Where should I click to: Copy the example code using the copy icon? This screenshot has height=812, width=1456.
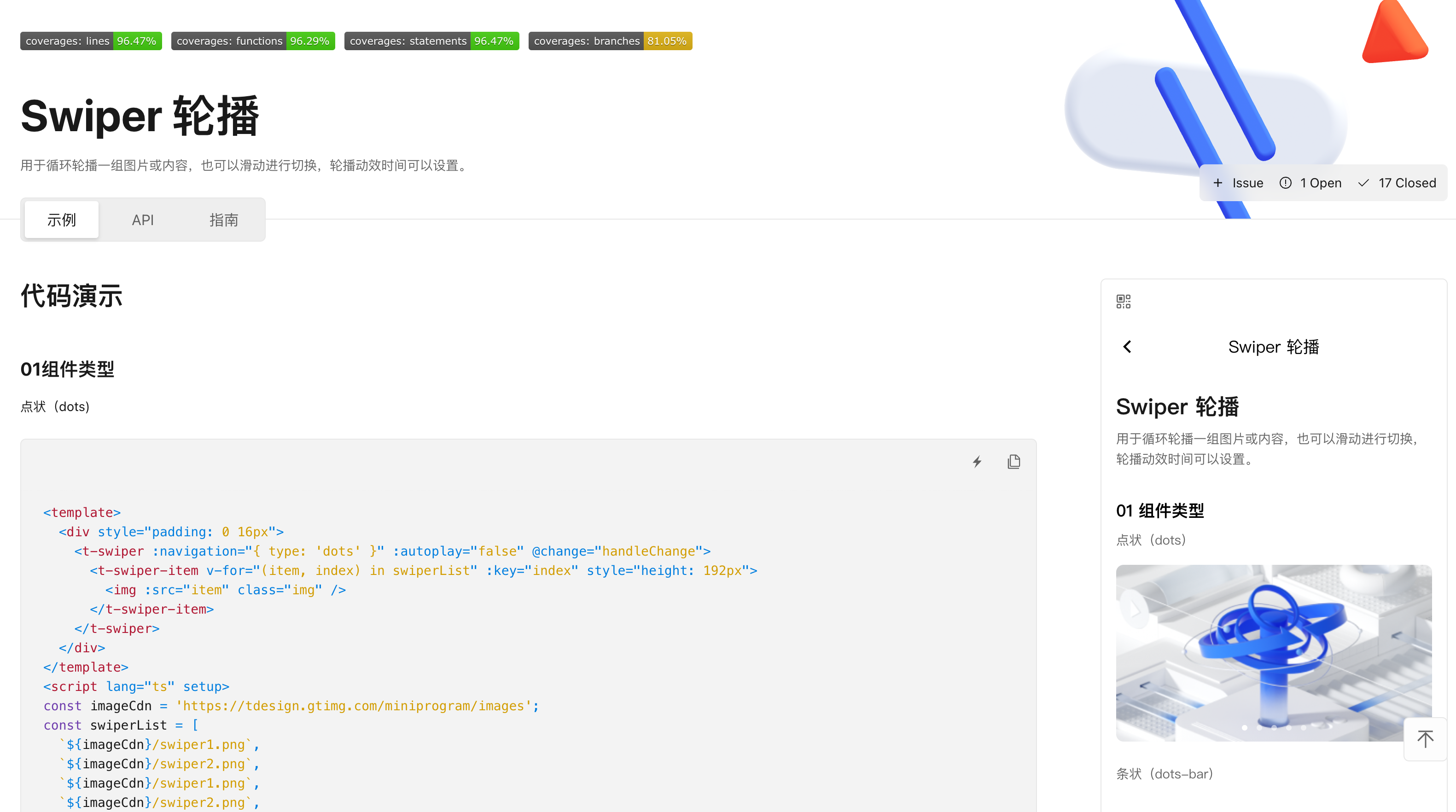(x=1013, y=462)
